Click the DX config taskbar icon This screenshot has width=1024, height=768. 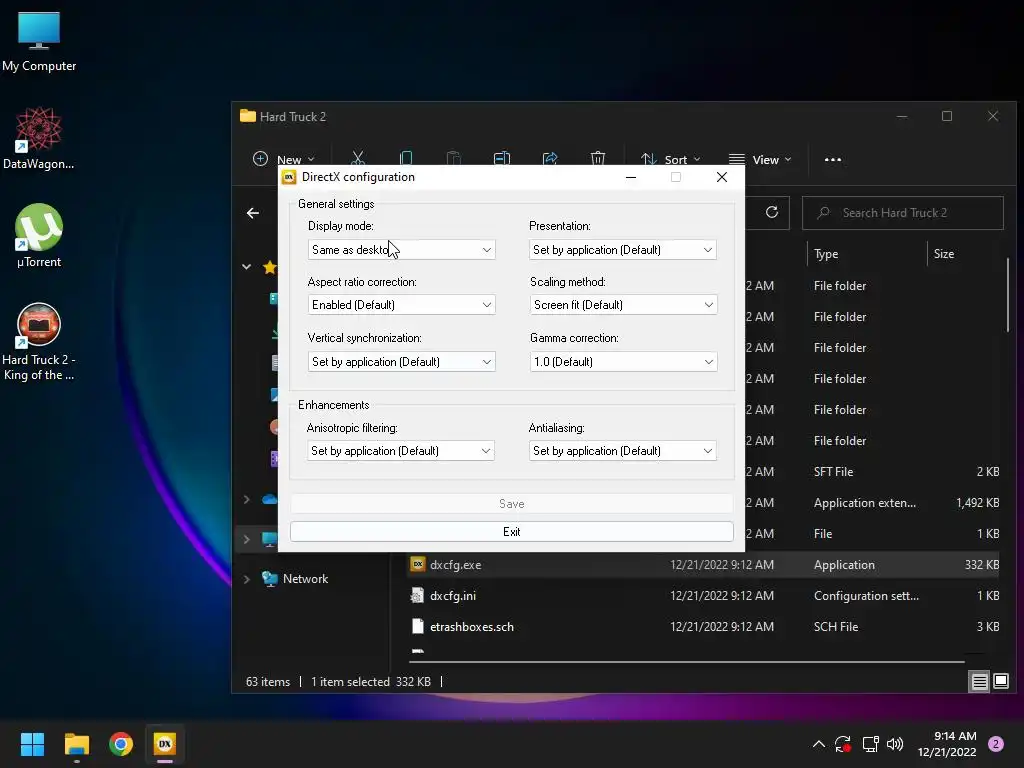coord(165,744)
